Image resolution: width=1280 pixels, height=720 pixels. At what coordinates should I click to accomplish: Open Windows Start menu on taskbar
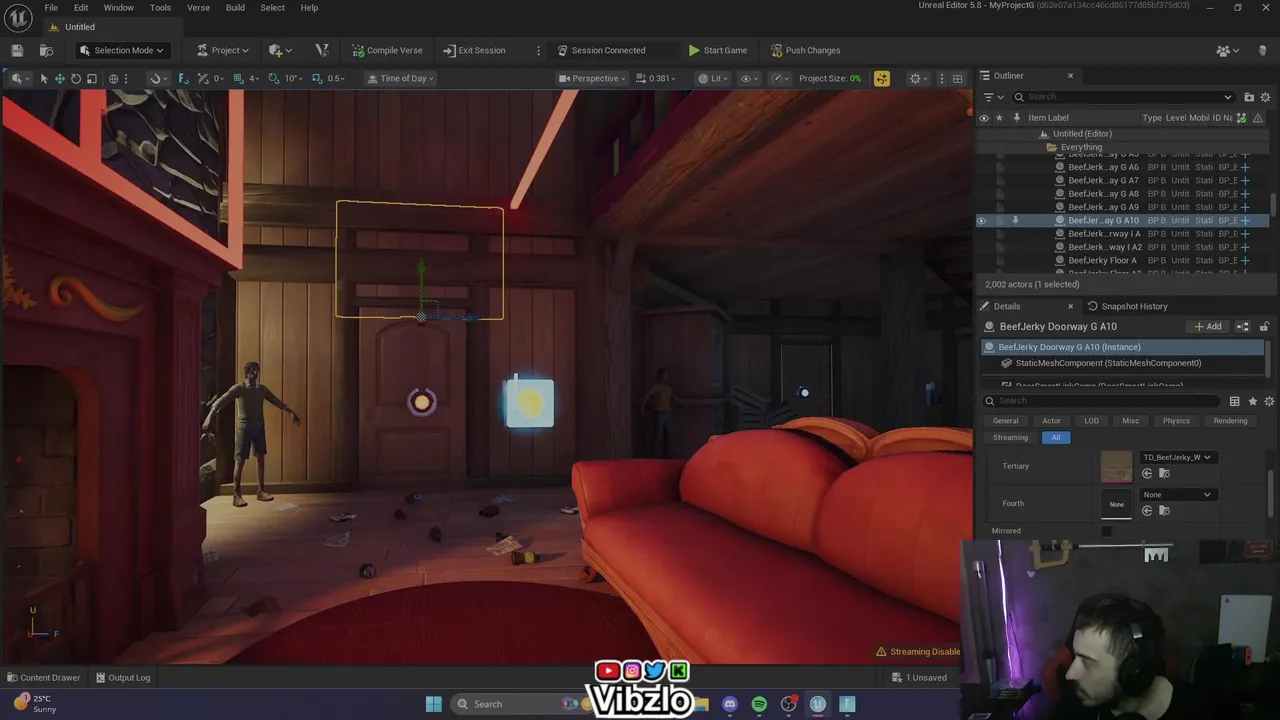(x=433, y=704)
